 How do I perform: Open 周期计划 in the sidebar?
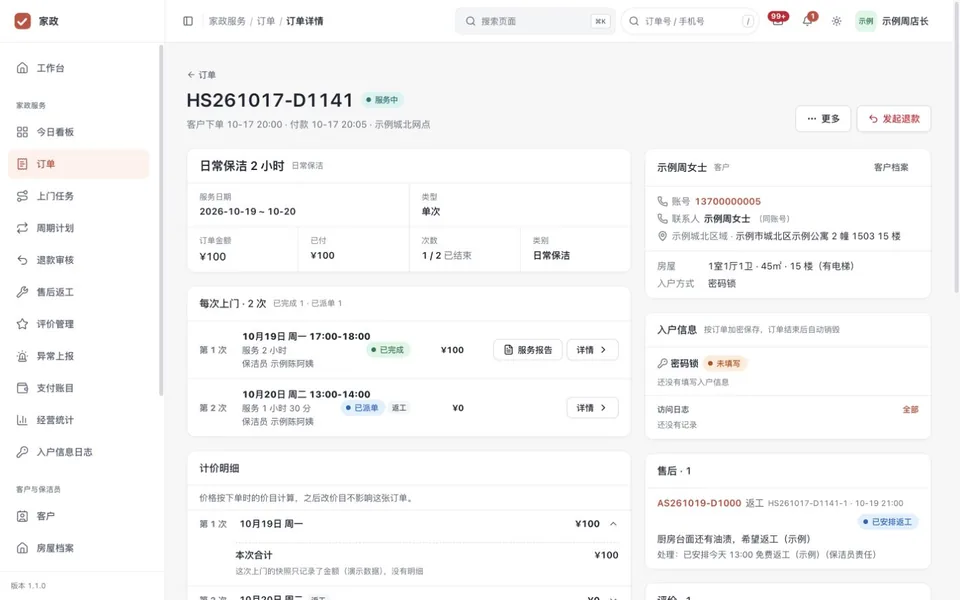(78, 228)
